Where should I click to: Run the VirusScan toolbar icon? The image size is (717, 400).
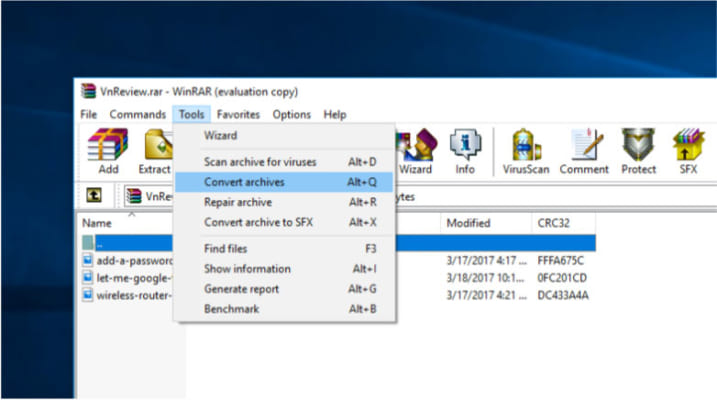coord(526,145)
